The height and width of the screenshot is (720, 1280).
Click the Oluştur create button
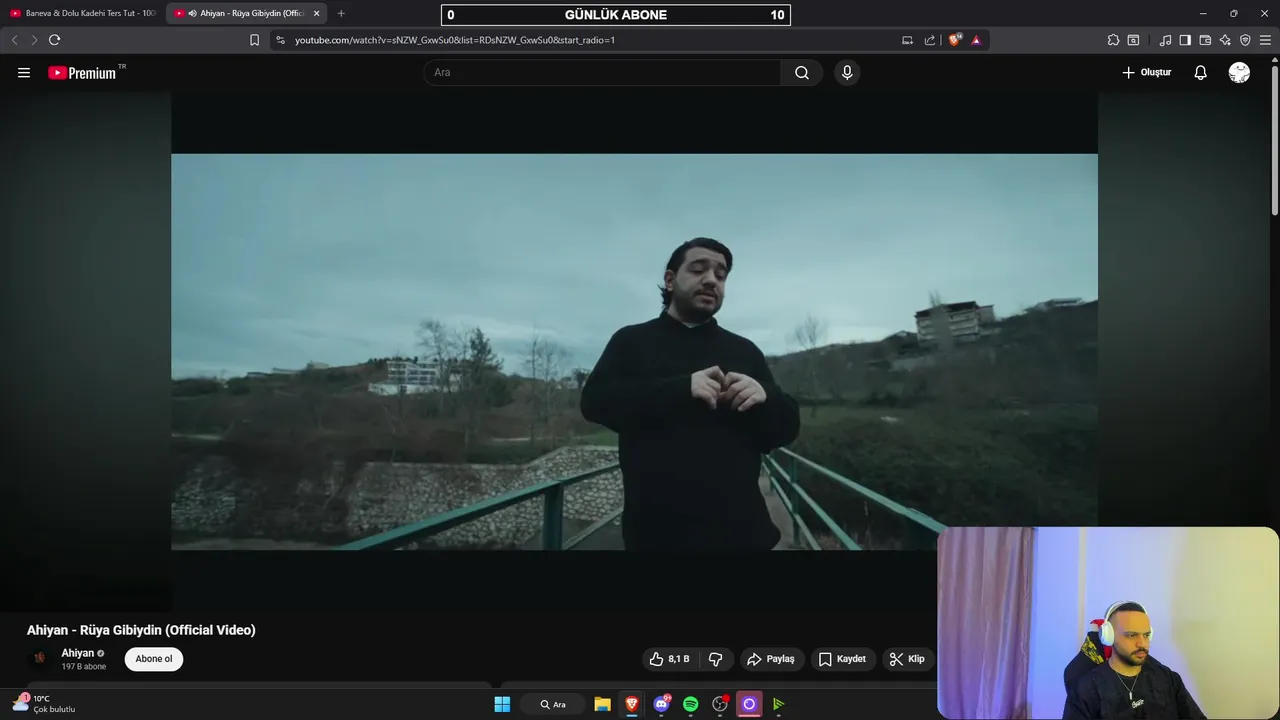coord(1146,73)
